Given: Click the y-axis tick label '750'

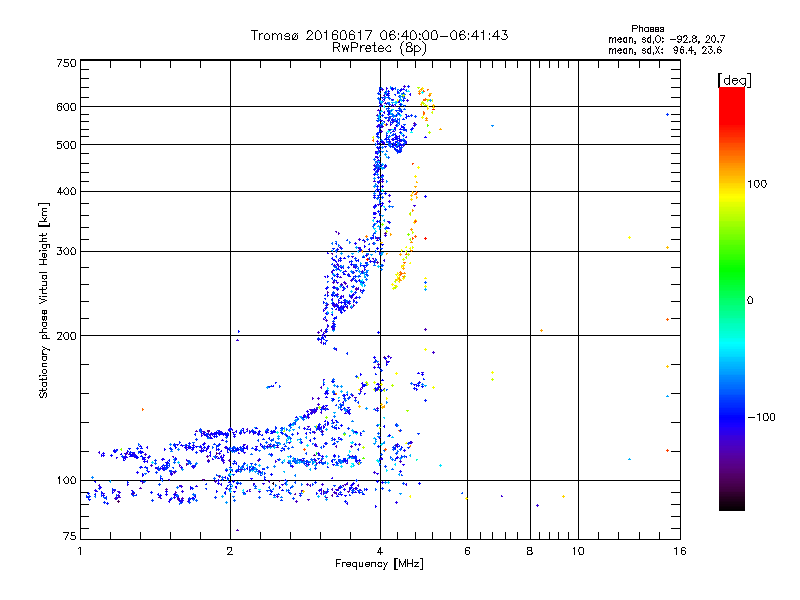Looking at the screenshot, I should click(x=66, y=63).
